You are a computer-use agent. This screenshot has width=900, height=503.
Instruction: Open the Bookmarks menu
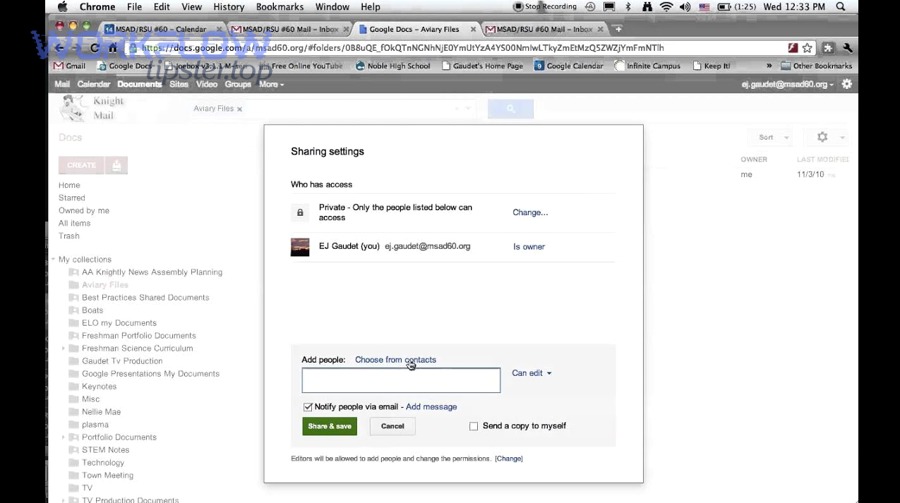pyautogui.click(x=280, y=7)
